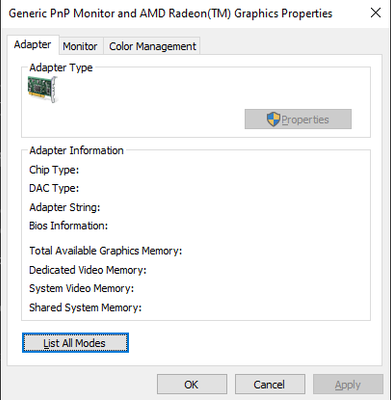391x400 pixels.
Task: Click Total Available Graphics Memory label
Action: (106, 251)
